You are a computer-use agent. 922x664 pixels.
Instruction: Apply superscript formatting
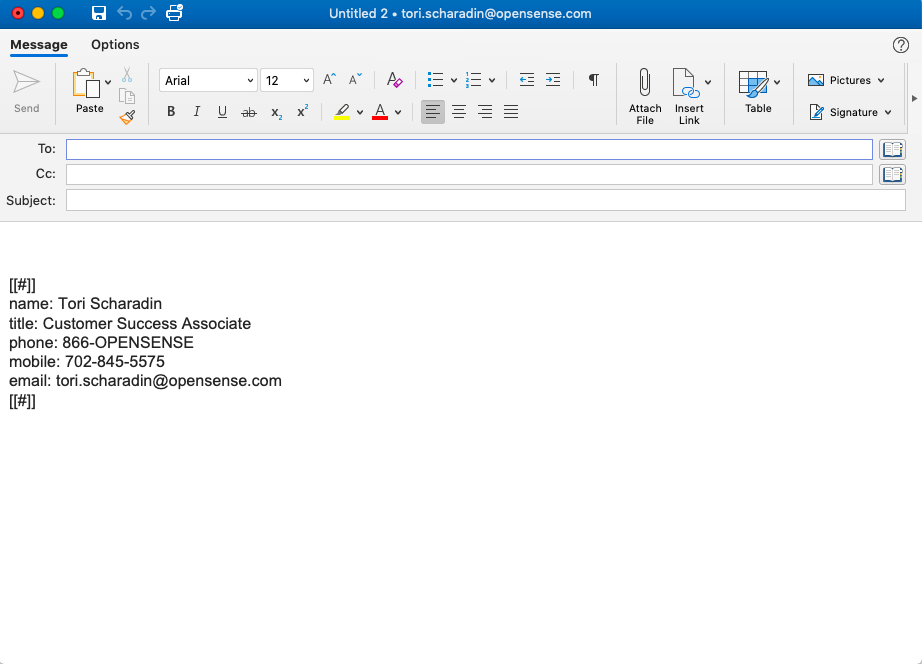tap(302, 111)
